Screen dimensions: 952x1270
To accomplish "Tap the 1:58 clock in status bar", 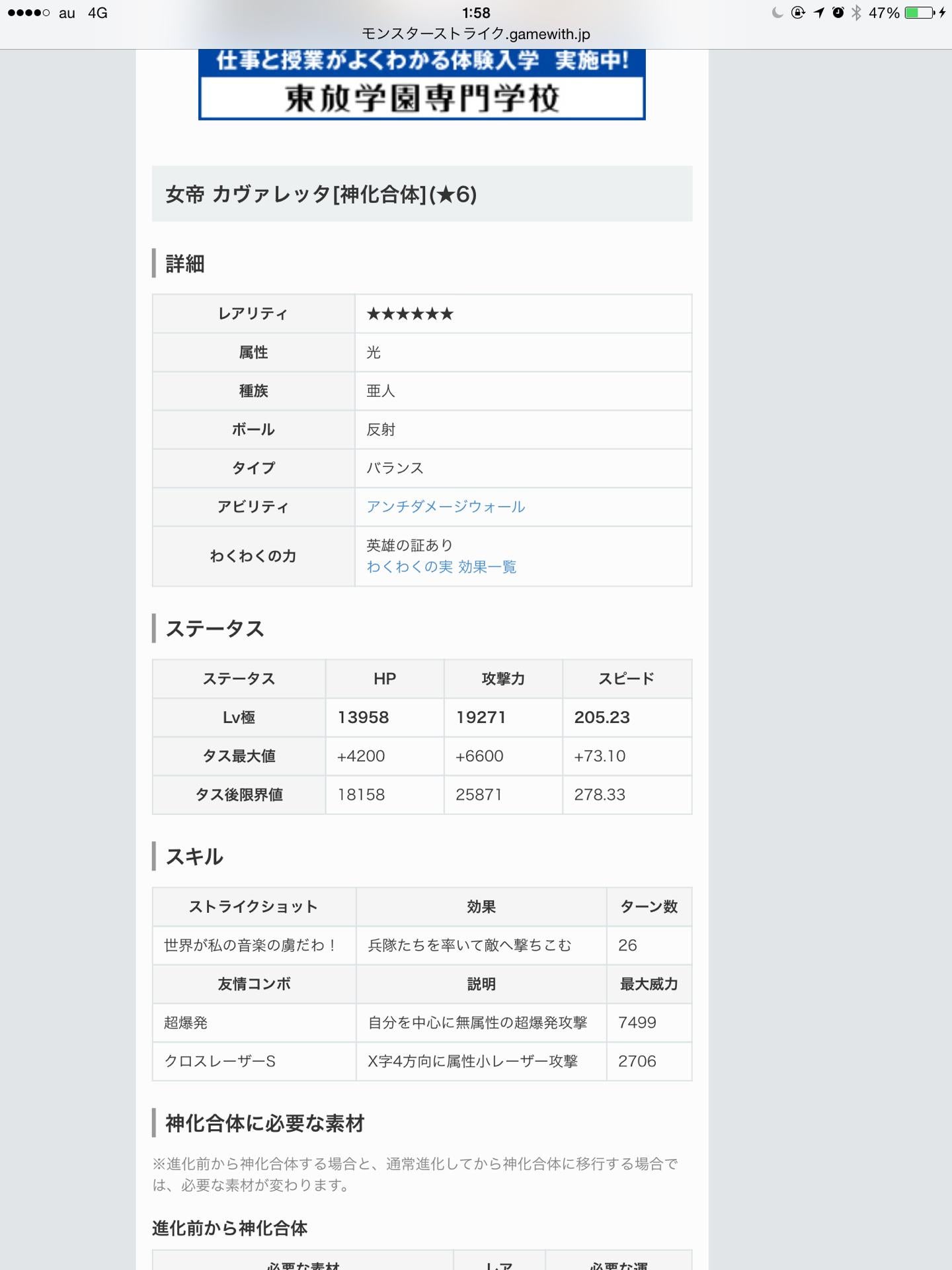I will [x=476, y=13].
